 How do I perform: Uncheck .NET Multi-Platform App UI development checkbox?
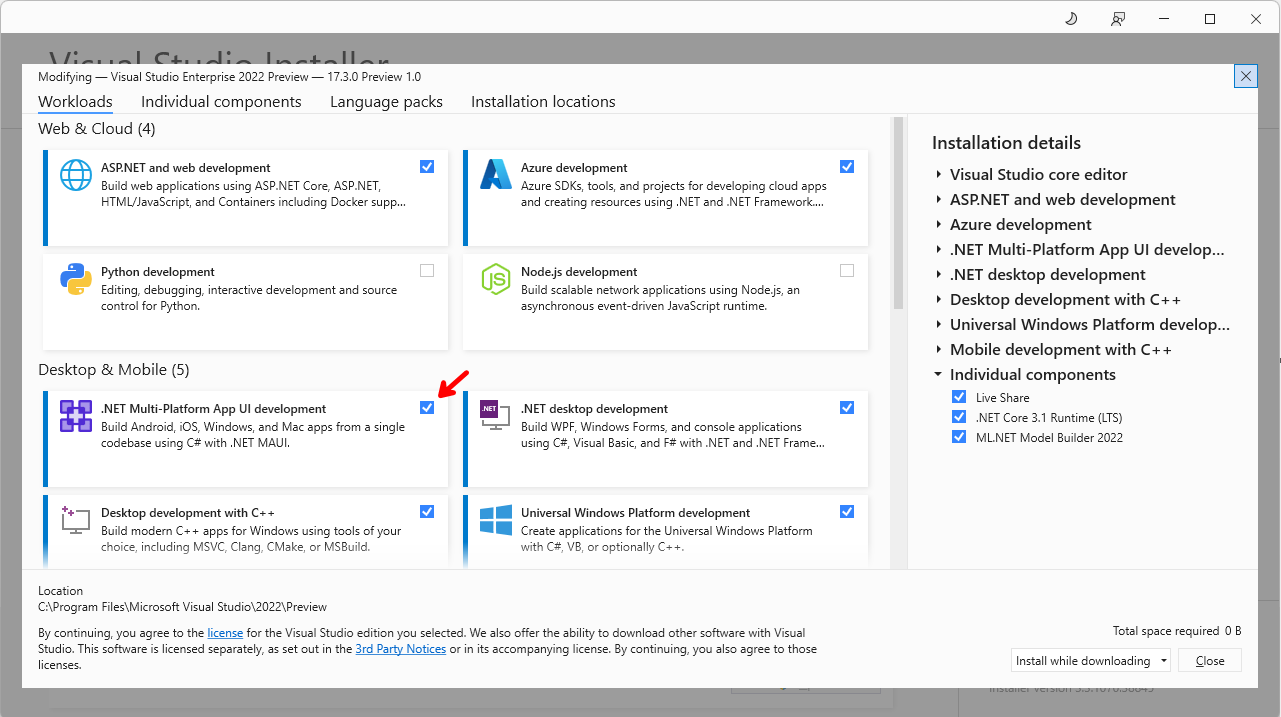(x=427, y=408)
